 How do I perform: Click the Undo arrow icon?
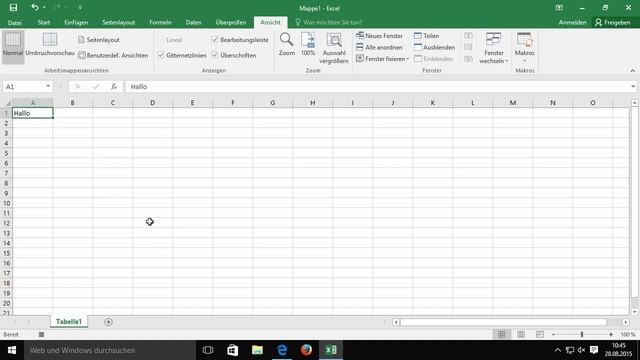(35, 7)
